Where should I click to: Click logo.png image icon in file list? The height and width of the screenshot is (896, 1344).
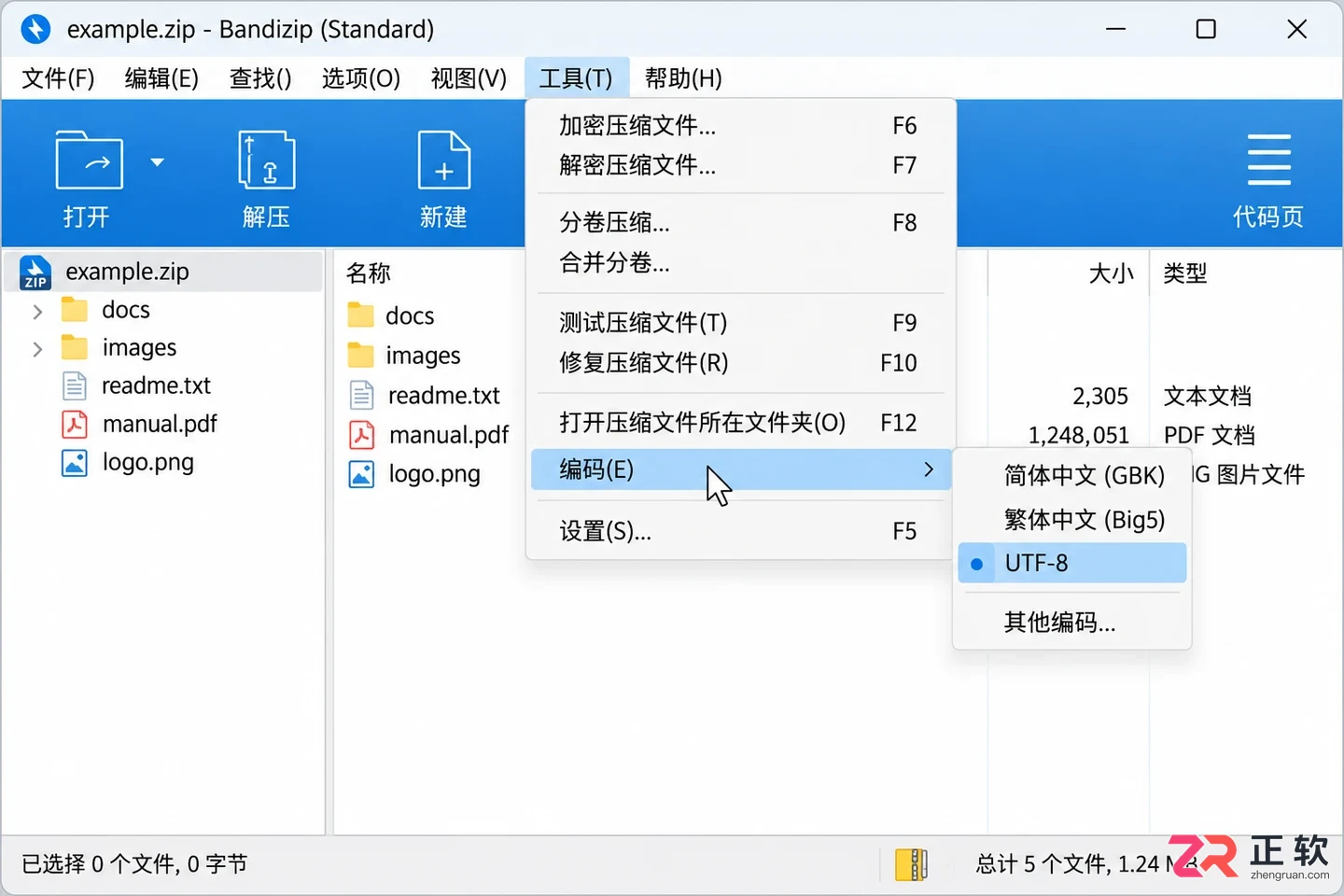361,474
